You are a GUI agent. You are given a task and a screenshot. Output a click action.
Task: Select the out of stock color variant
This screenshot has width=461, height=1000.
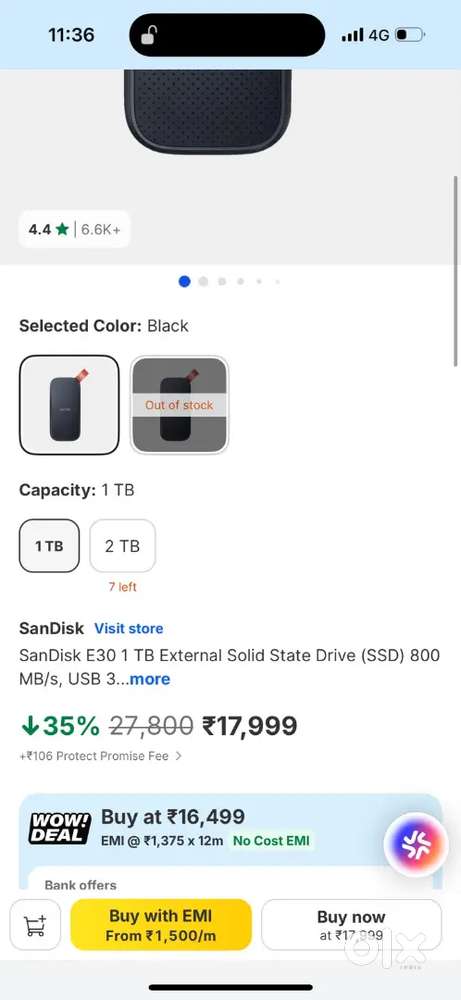[179, 405]
